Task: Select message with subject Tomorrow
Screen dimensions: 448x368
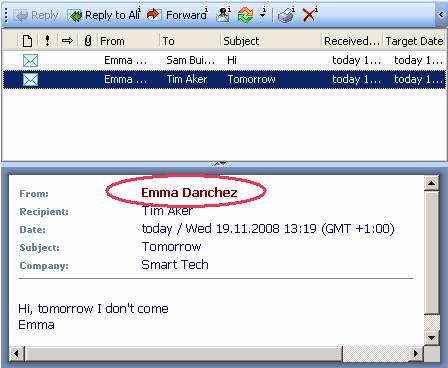Action: 224,79
